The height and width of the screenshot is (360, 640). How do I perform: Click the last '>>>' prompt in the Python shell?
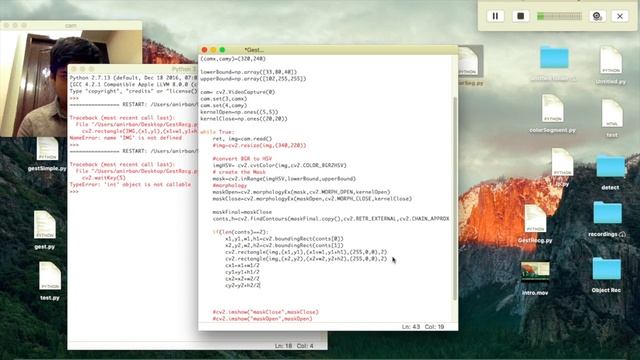pyautogui.click(x=74, y=191)
